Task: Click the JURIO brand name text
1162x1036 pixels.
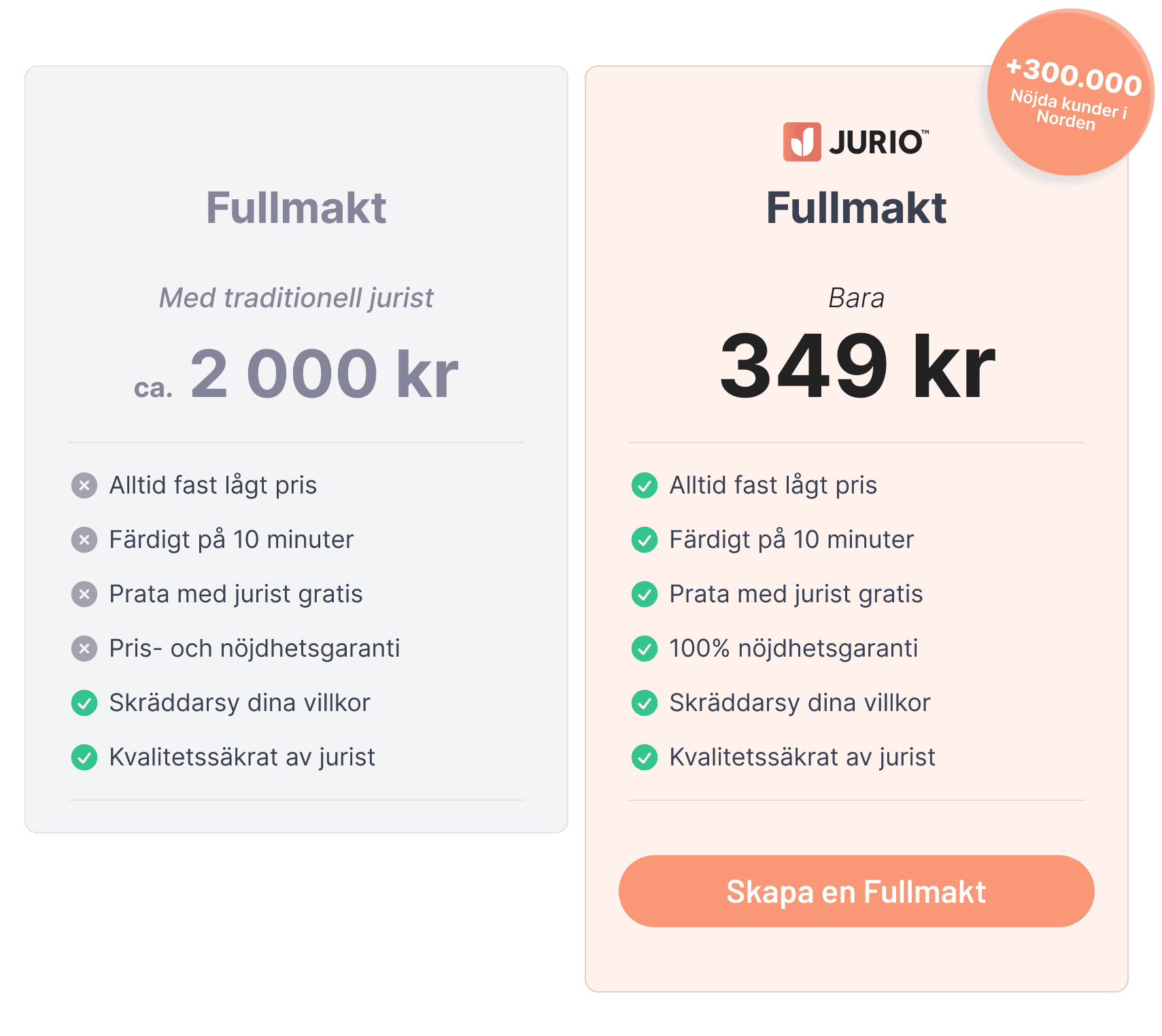Action: point(877,143)
